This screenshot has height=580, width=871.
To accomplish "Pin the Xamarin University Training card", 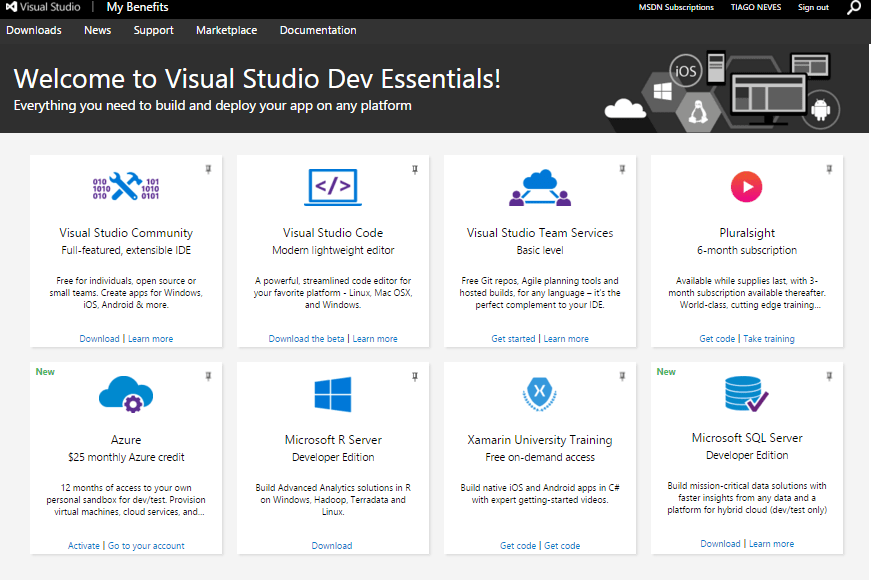I will click(x=622, y=376).
